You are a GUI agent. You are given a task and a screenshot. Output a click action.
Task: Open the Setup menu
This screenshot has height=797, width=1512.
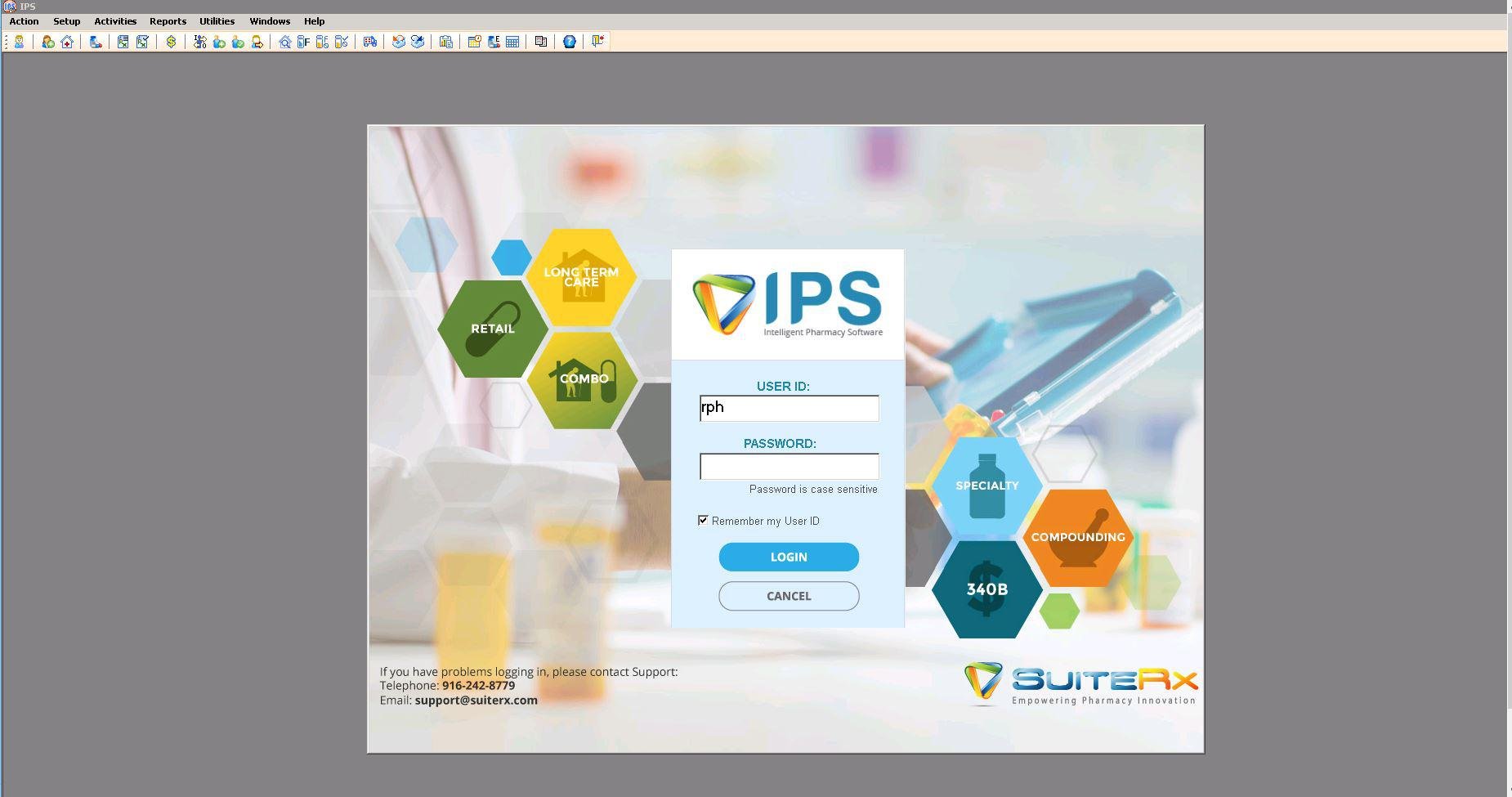[x=66, y=21]
